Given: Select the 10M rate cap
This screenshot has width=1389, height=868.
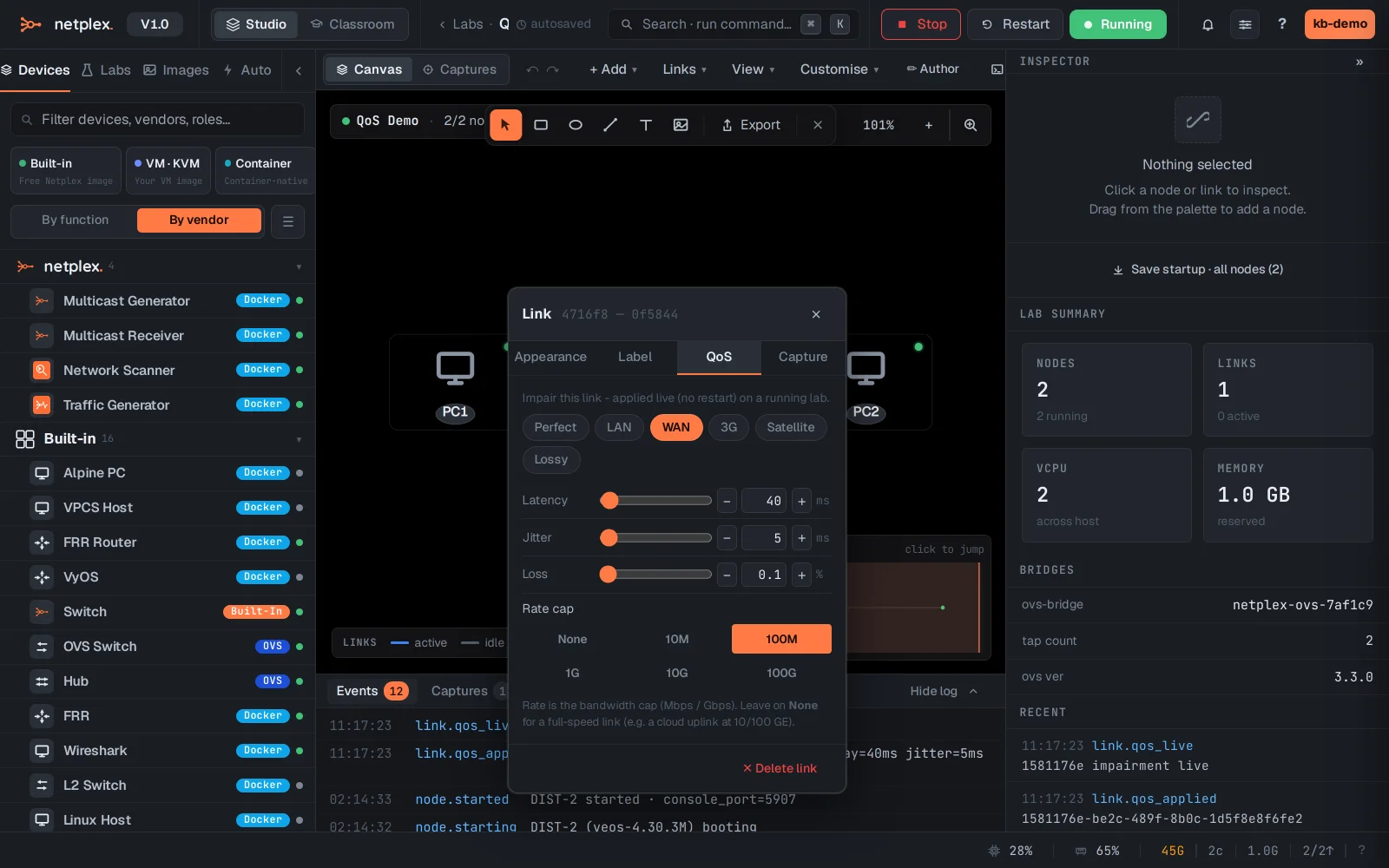Looking at the screenshot, I should [677, 639].
